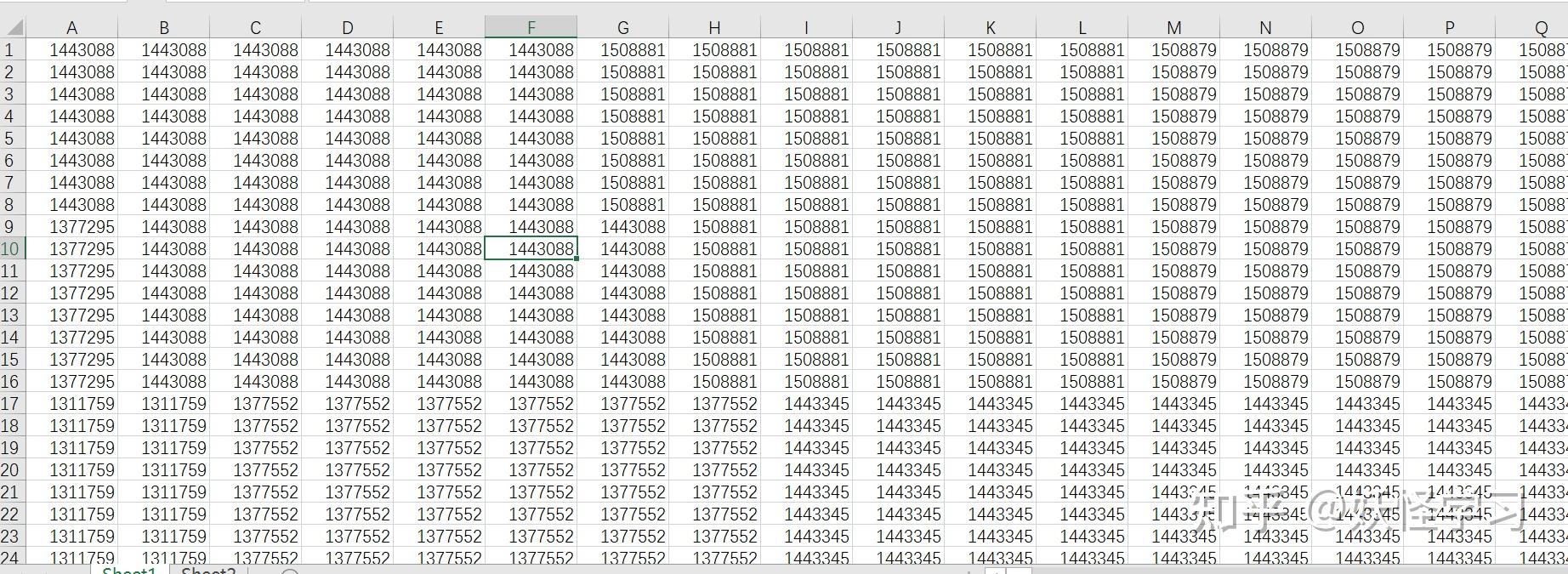Click cell O18 containing 1443345
The width and height of the screenshot is (1568, 574).
coord(1357,426)
